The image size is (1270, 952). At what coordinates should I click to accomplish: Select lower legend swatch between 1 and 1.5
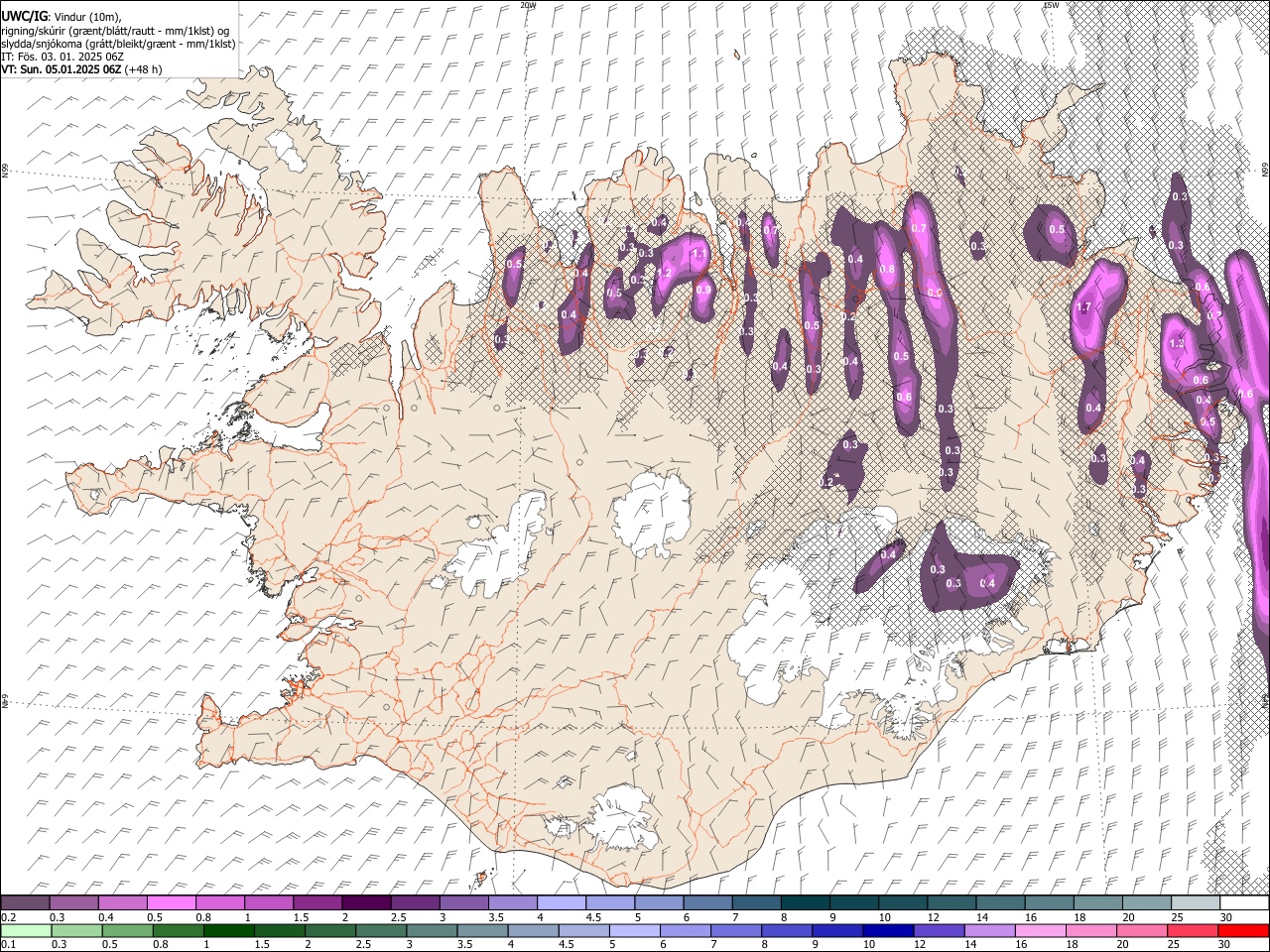pyautogui.click(x=228, y=930)
